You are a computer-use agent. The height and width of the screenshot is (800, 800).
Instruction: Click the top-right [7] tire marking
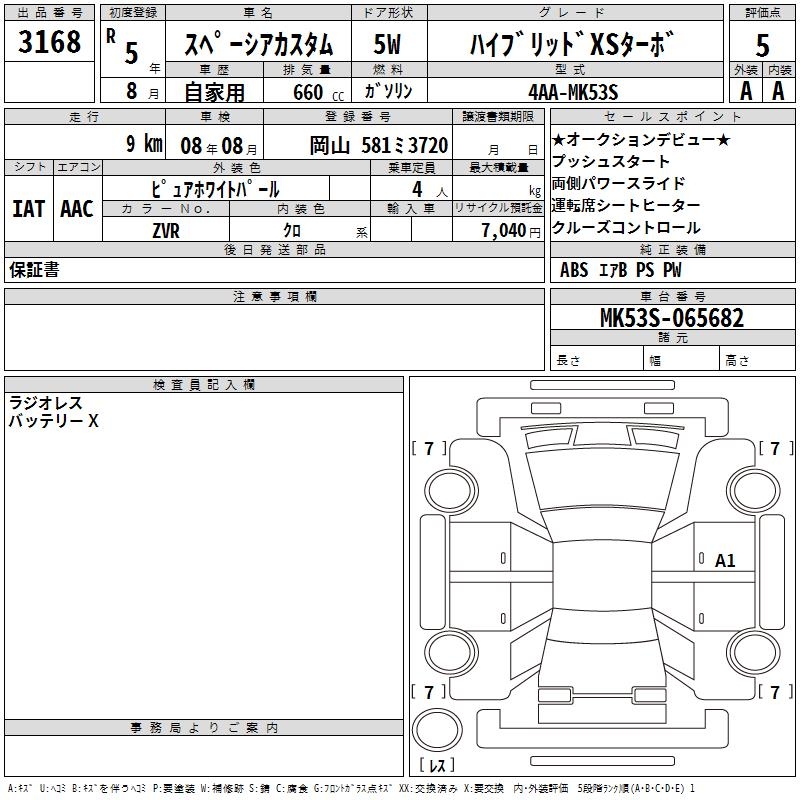[x=774, y=449]
